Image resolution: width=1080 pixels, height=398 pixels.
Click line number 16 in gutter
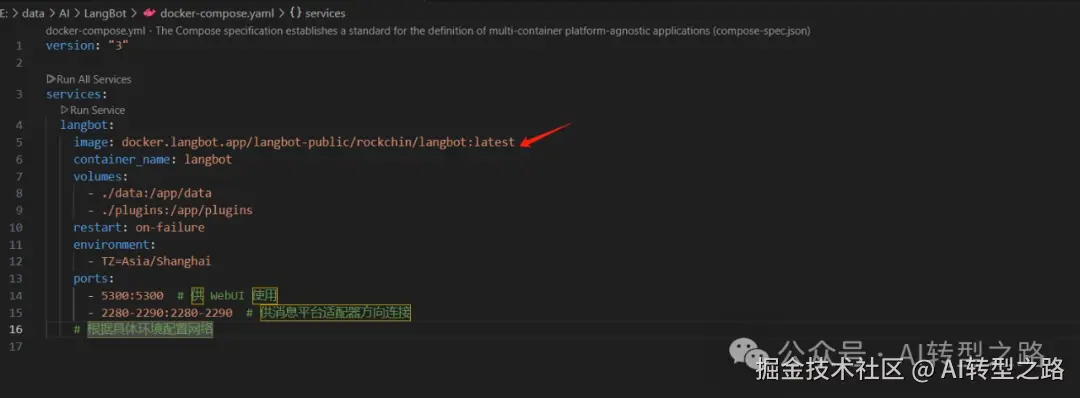tap(16, 329)
